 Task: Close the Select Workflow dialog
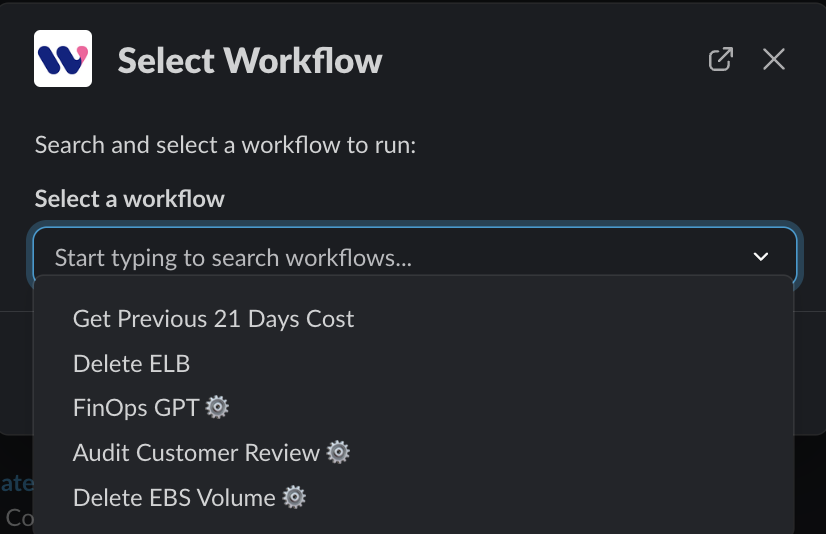(x=774, y=59)
